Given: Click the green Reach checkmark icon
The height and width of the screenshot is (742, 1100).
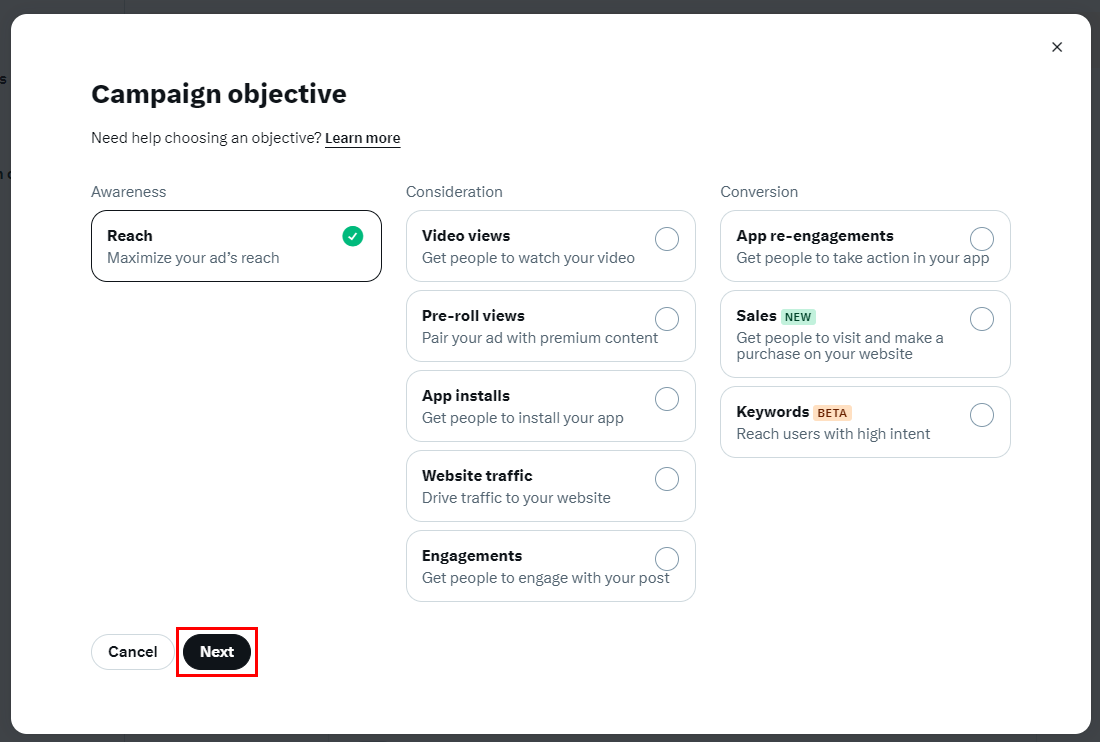Looking at the screenshot, I should pos(352,236).
